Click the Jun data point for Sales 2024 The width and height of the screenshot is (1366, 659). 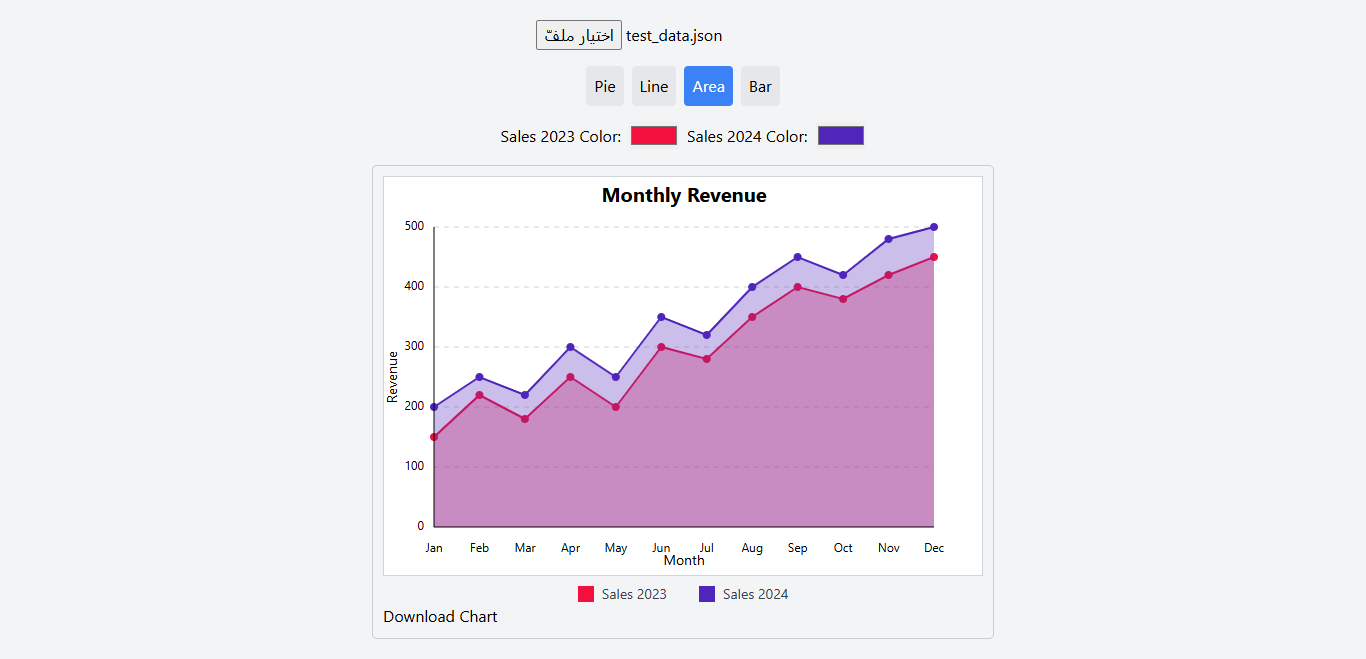tap(661, 317)
